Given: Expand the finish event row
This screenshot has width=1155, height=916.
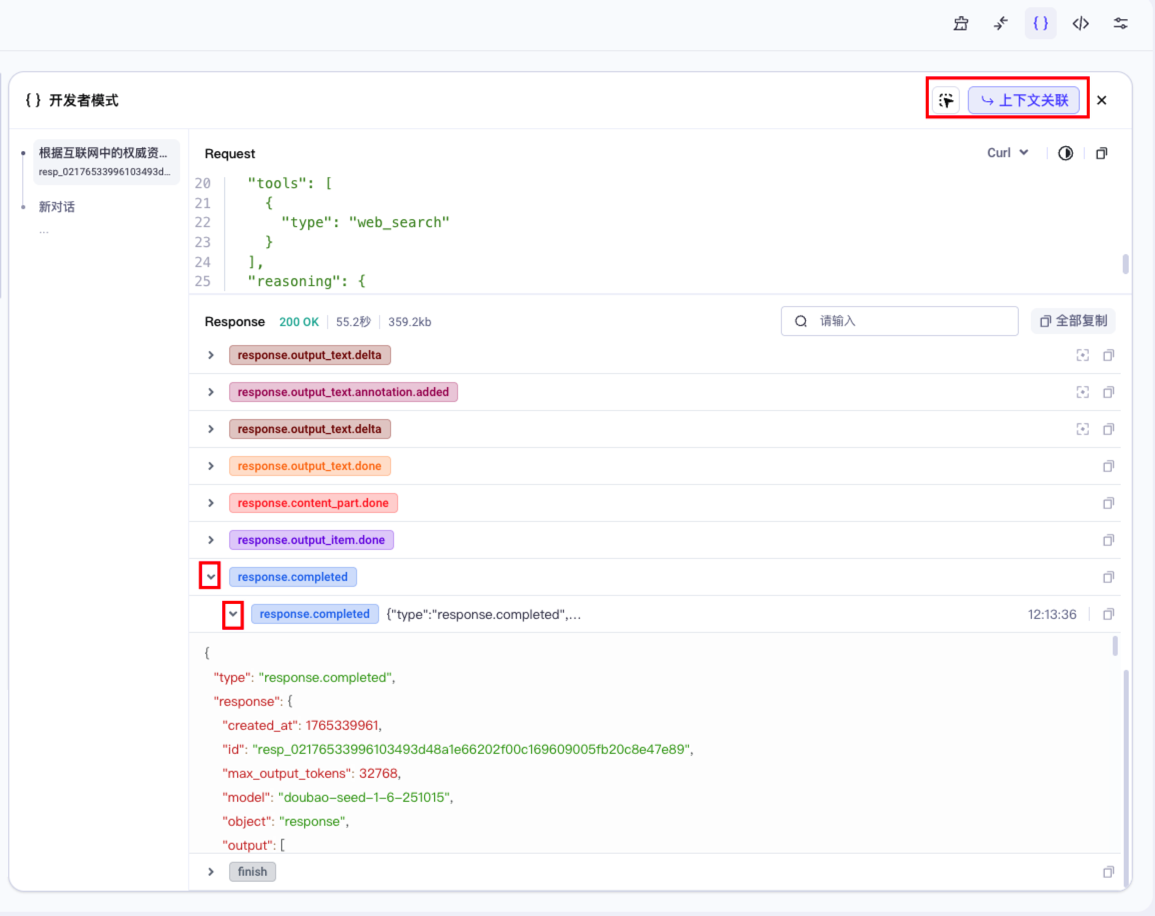Looking at the screenshot, I should point(211,871).
